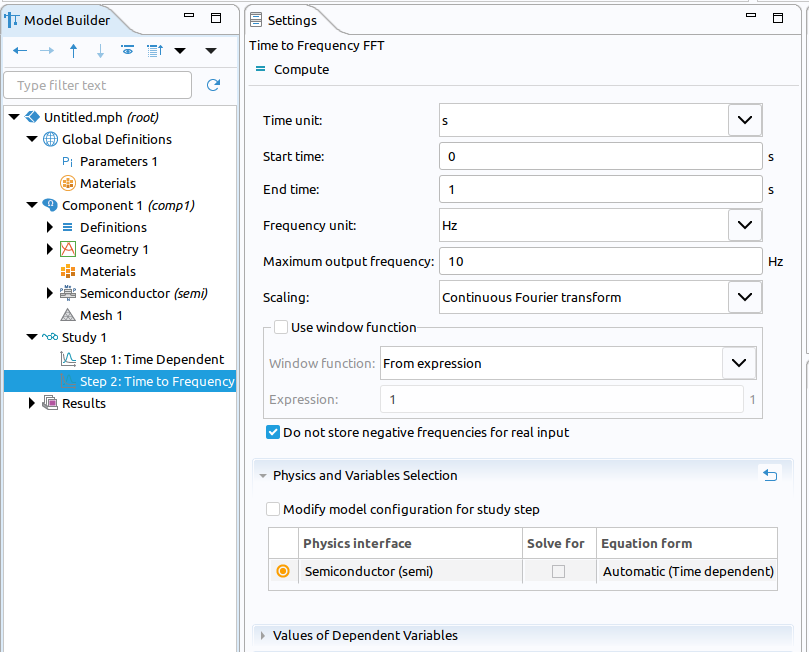Open the Frequency unit dropdown
The width and height of the screenshot is (809, 652).
click(x=745, y=225)
